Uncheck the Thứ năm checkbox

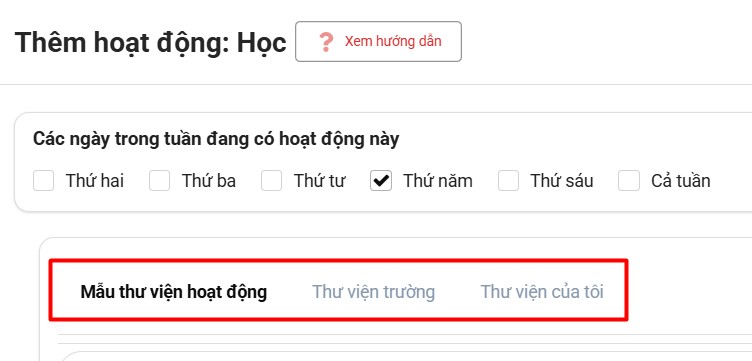click(x=381, y=181)
